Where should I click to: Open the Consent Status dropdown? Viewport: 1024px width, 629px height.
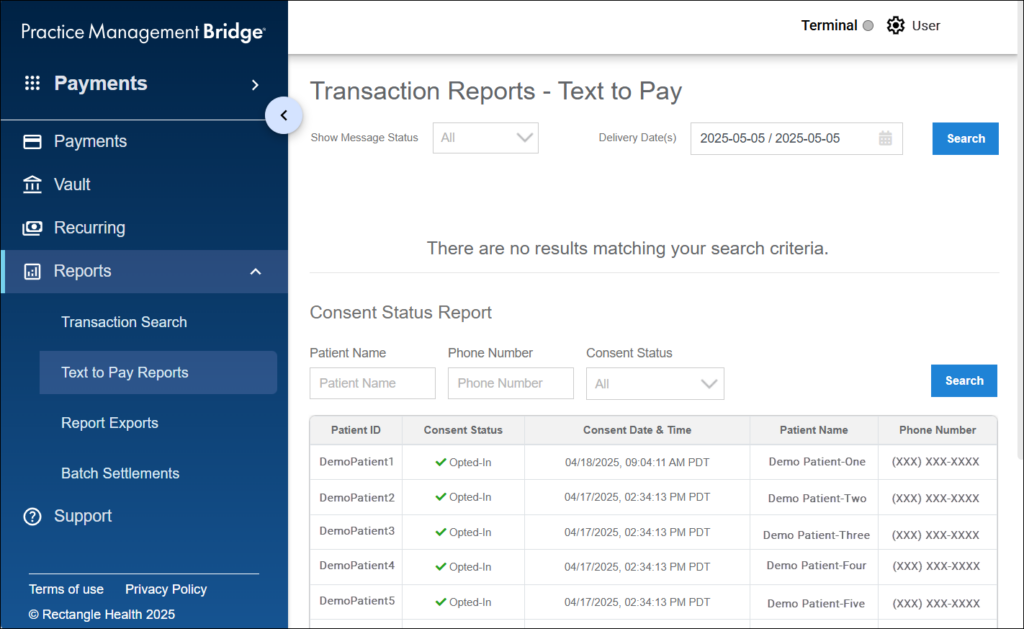[x=655, y=383]
